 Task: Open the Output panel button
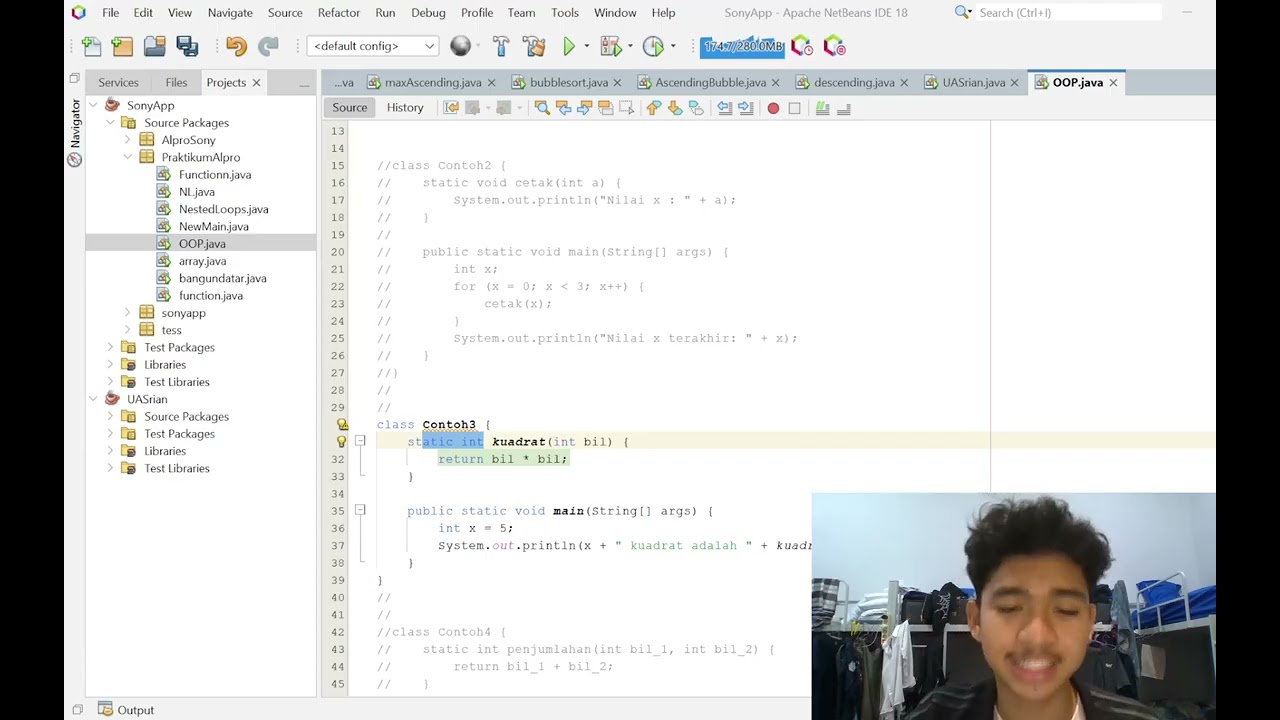[x=126, y=710]
